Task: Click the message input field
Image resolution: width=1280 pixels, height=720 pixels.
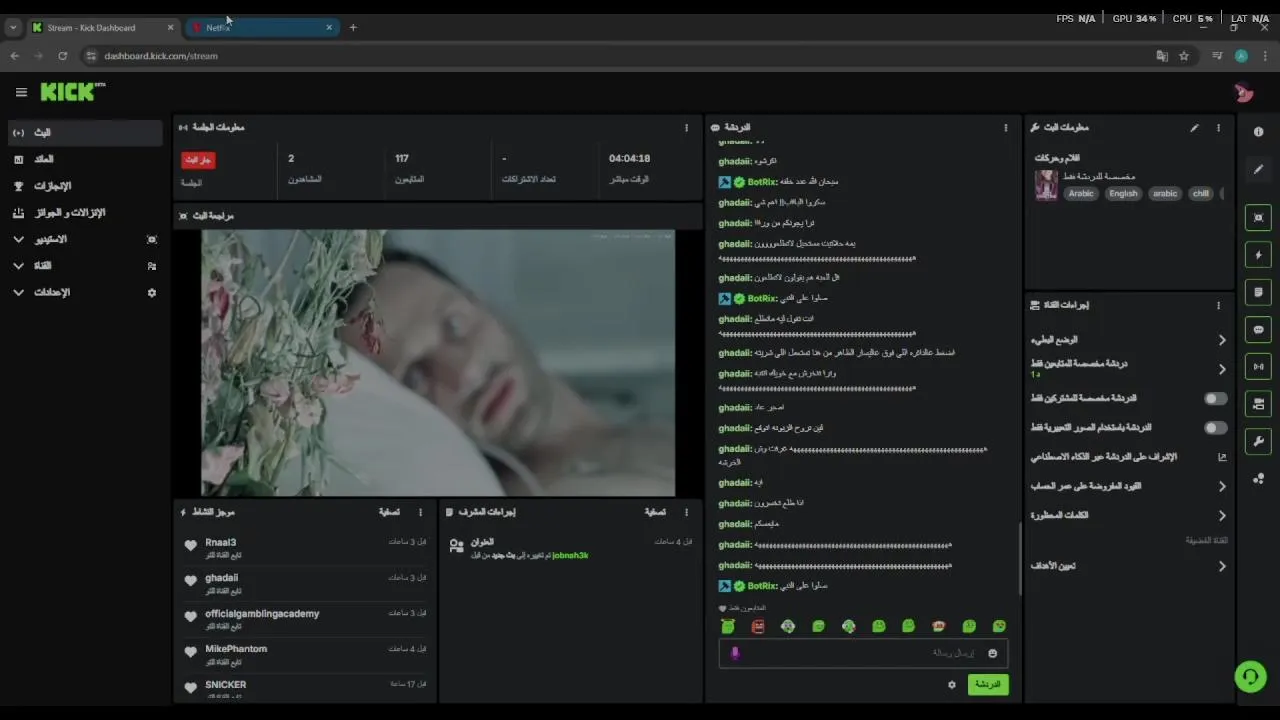Action: pyautogui.click(x=862, y=653)
